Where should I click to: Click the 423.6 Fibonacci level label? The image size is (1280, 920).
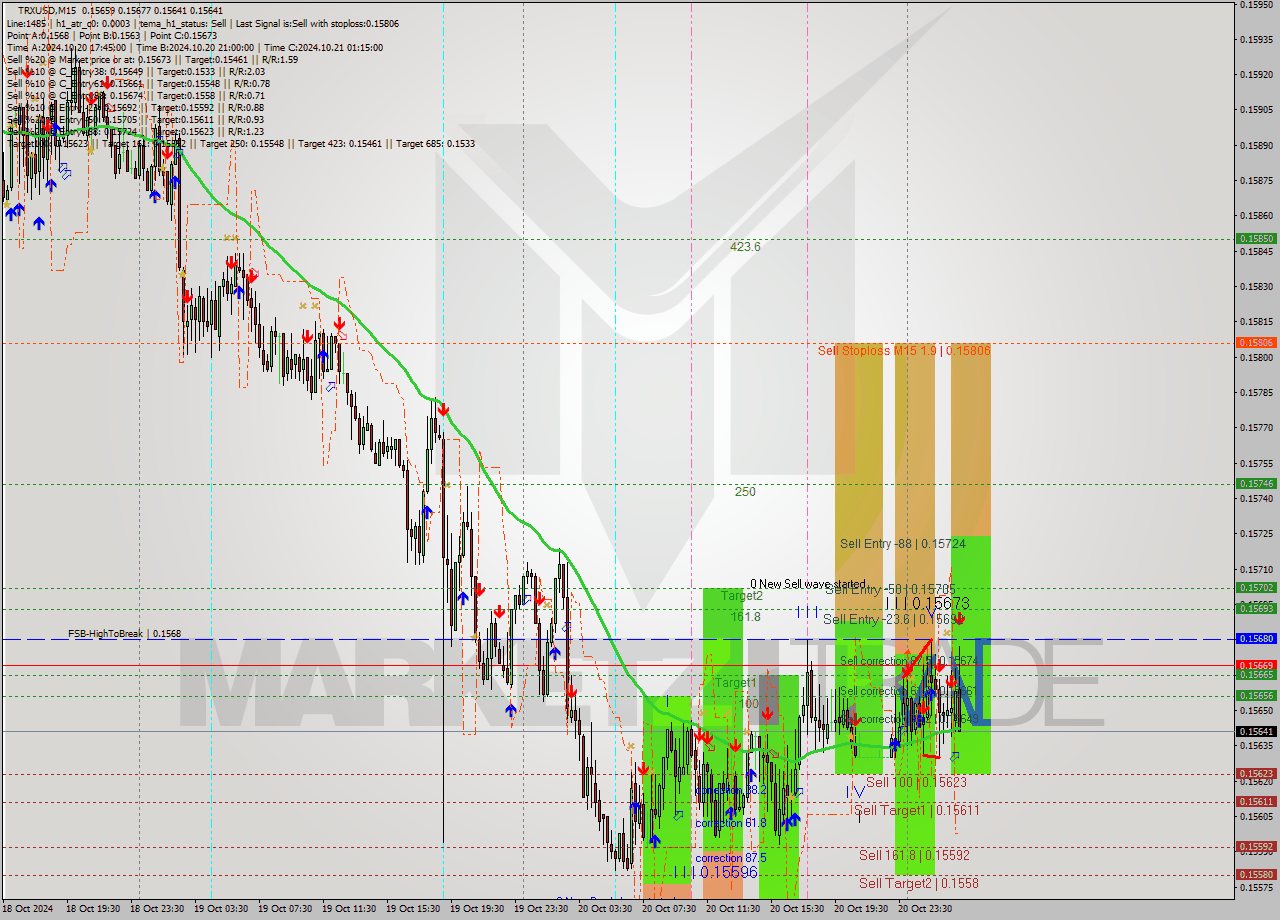[745, 246]
